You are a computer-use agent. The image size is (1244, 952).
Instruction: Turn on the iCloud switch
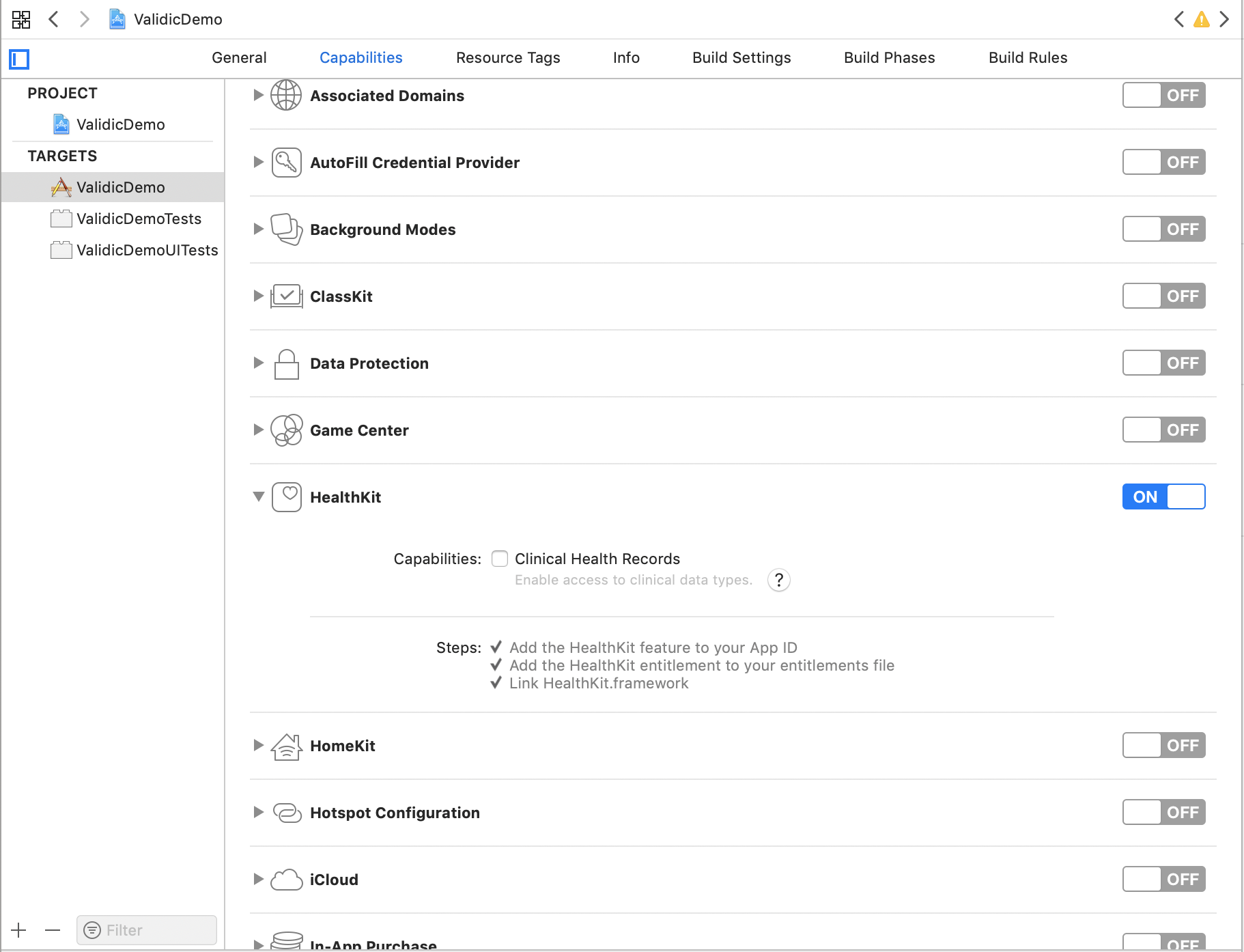coord(1164,880)
